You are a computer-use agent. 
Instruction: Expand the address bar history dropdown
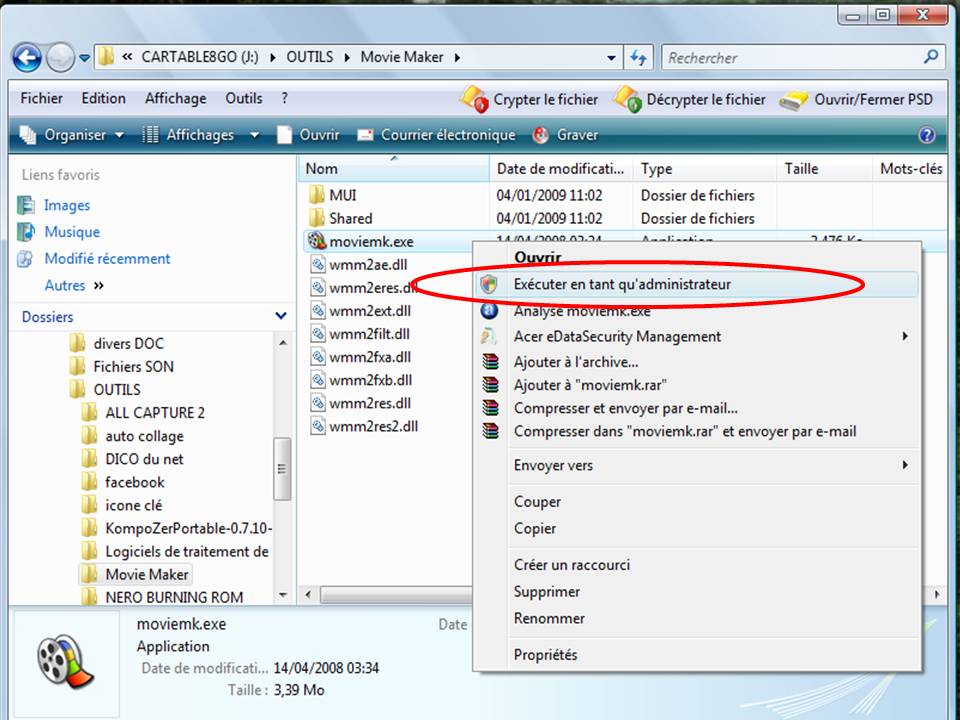(x=611, y=58)
